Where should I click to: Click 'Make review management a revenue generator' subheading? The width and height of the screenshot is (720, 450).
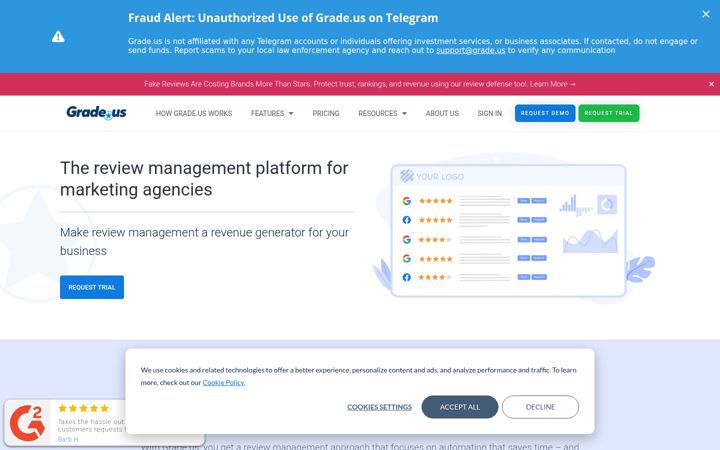(204, 242)
